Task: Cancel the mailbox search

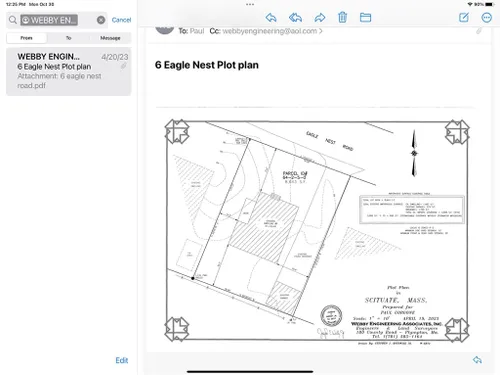Action: click(x=121, y=20)
